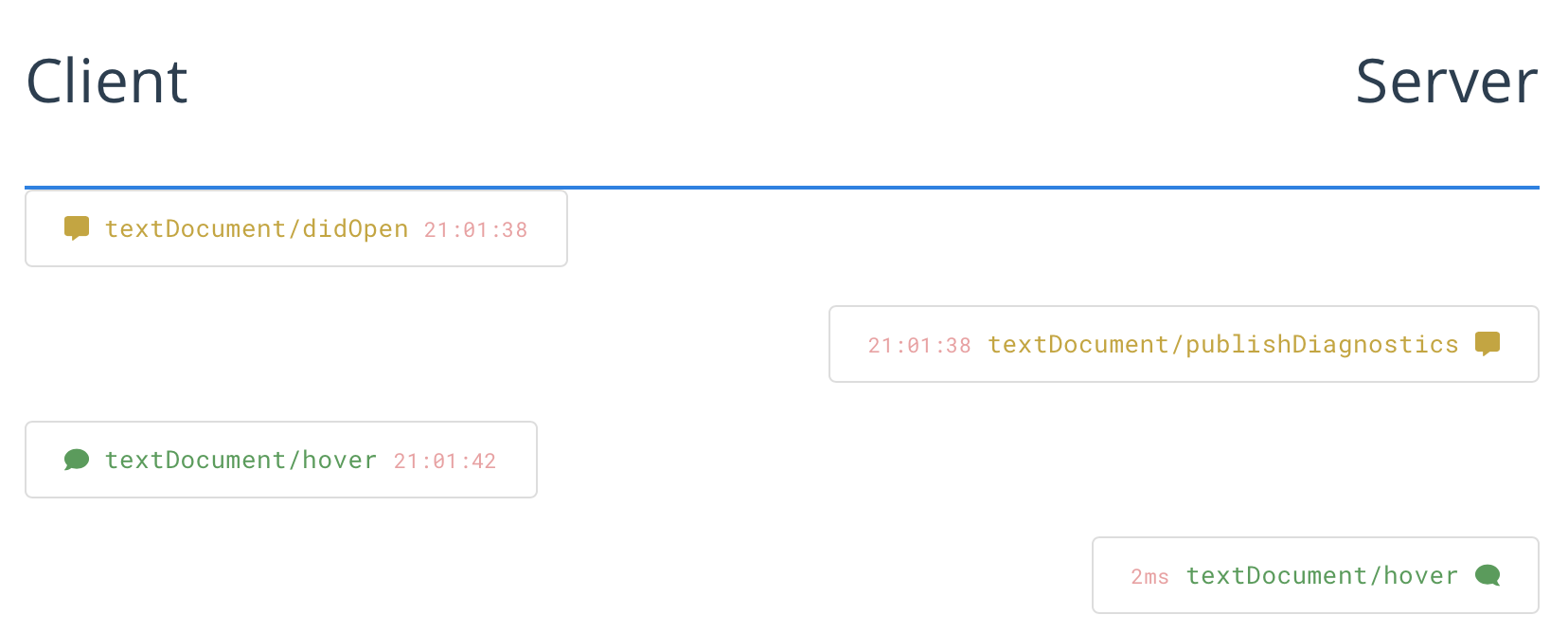
Task: Open the textDocument/publishDiagnostics message card
Action: (1183, 344)
